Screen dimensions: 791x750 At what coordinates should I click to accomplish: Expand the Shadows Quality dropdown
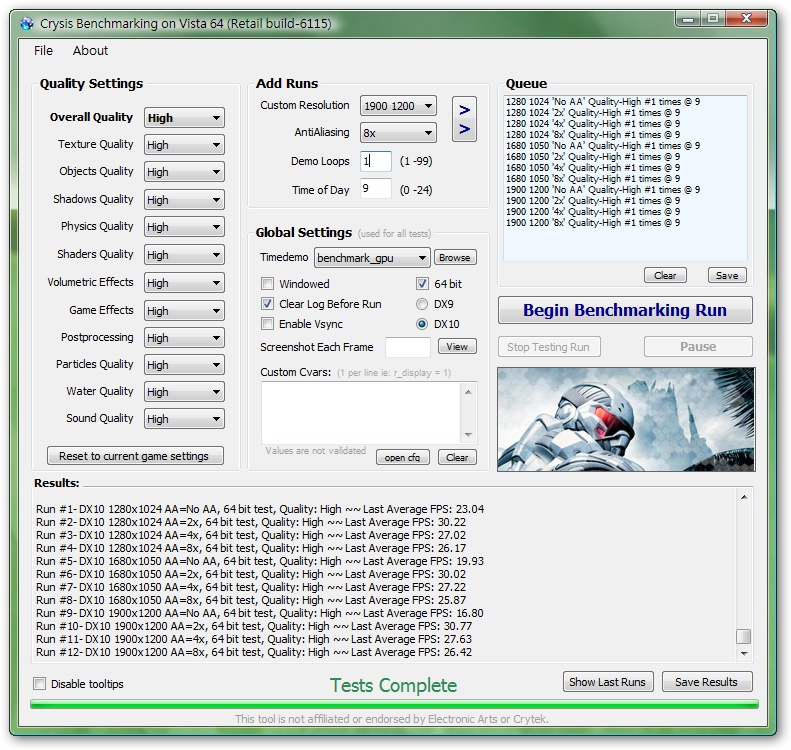pyautogui.click(x=184, y=200)
